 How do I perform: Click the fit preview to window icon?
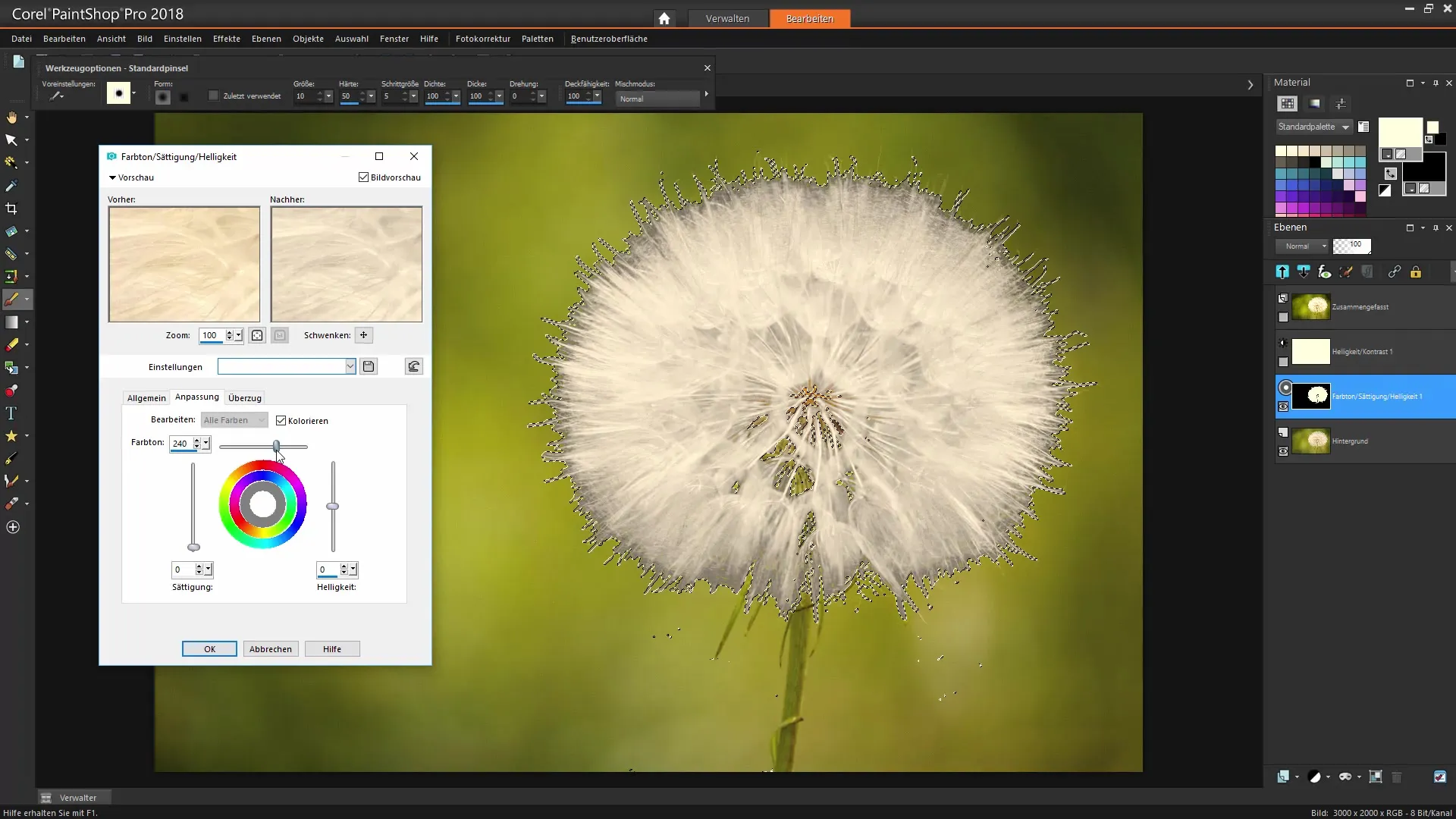click(257, 335)
